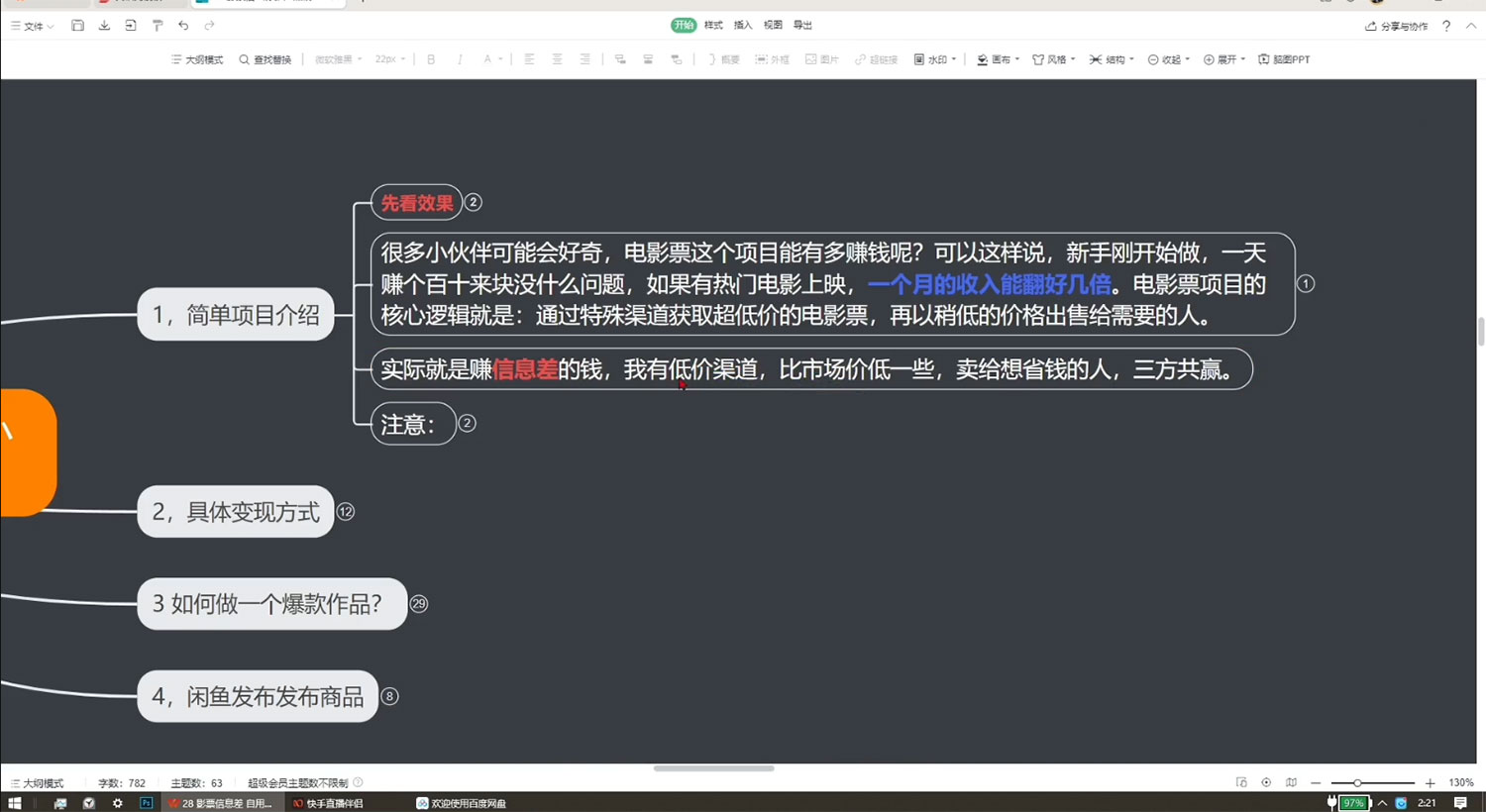This screenshot has width=1486, height=812.
Task: Open the 查找替换 (find and replace) tool
Action: coord(265,59)
